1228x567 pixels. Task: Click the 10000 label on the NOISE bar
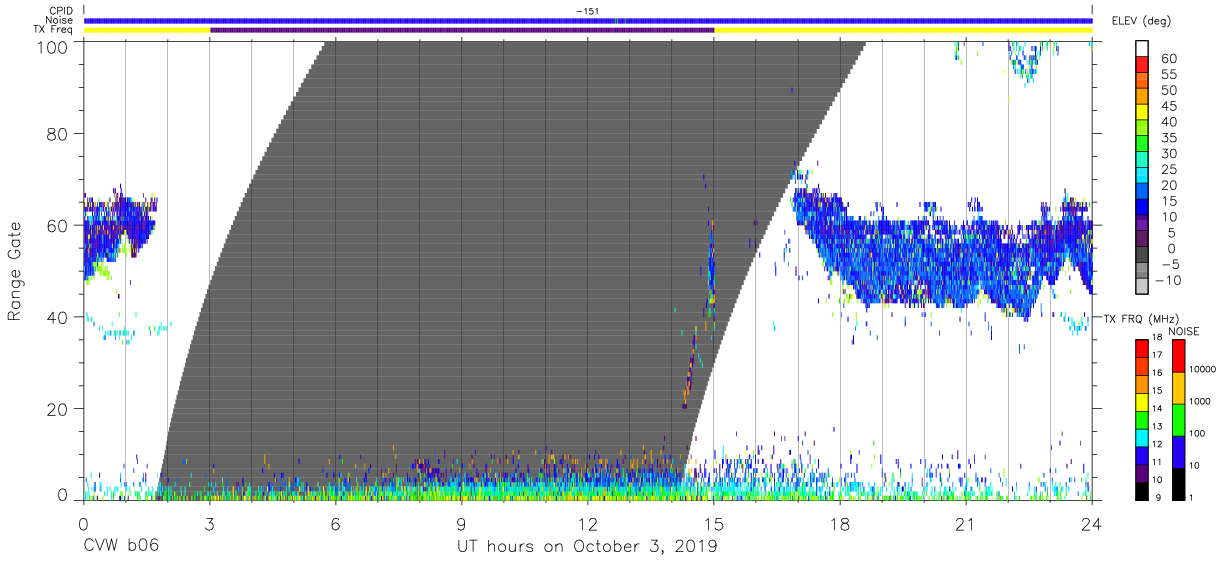(1202, 370)
